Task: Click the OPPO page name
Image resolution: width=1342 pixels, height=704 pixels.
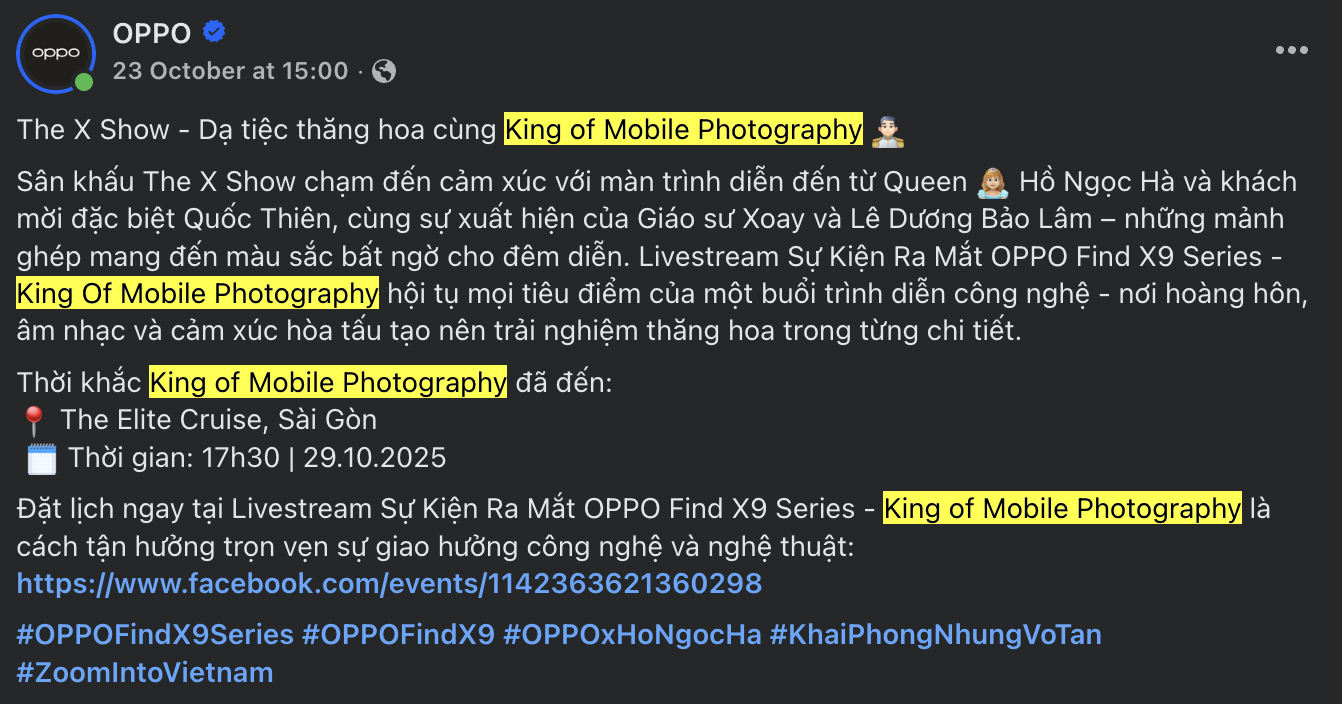Action: 152,33
